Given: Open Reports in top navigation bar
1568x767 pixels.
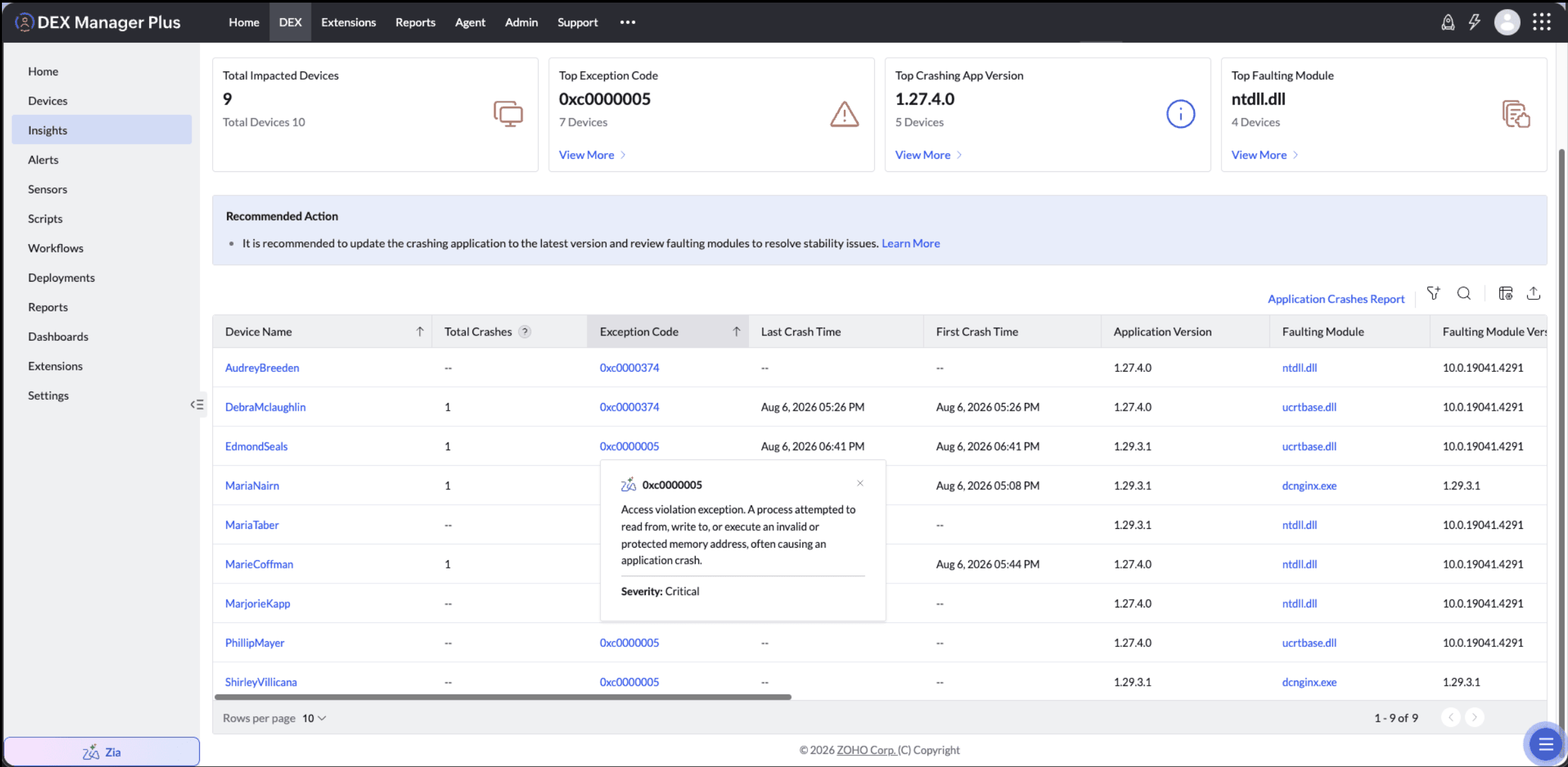Looking at the screenshot, I should 415,23.
